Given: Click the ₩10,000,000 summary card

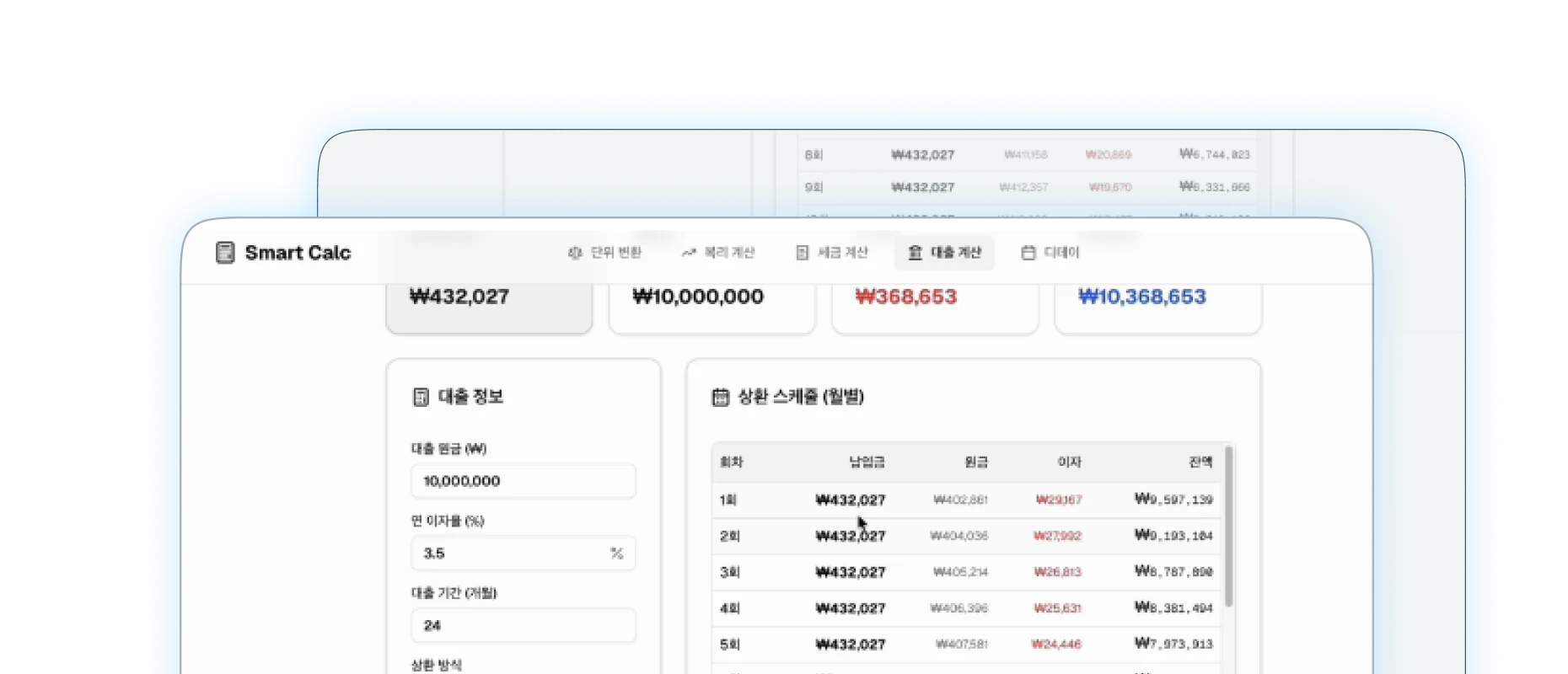Looking at the screenshot, I should (x=712, y=308).
